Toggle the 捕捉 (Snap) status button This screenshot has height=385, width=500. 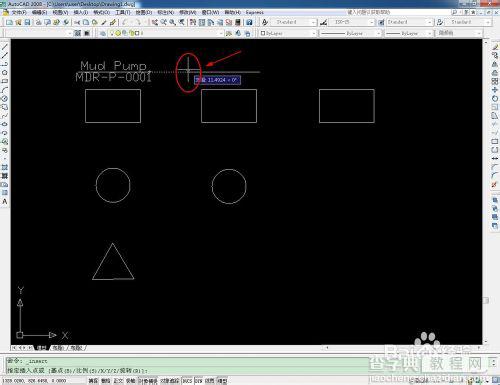tap(93, 381)
